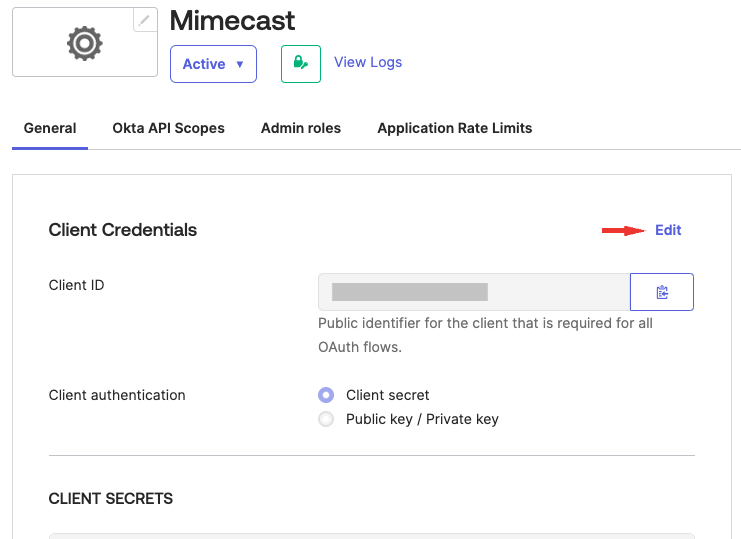
Task: Open the View Logs link
Action: [x=368, y=62]
